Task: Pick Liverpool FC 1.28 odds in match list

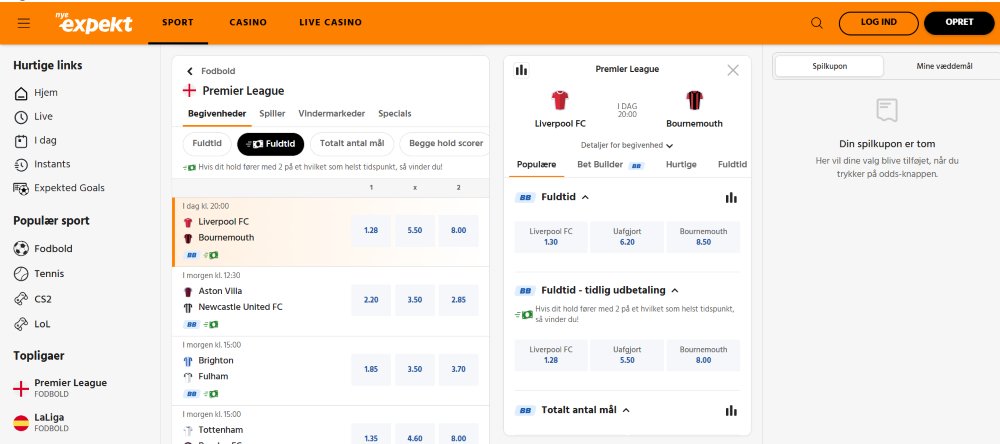Action: pyautogui.click(x=371, y=231)
